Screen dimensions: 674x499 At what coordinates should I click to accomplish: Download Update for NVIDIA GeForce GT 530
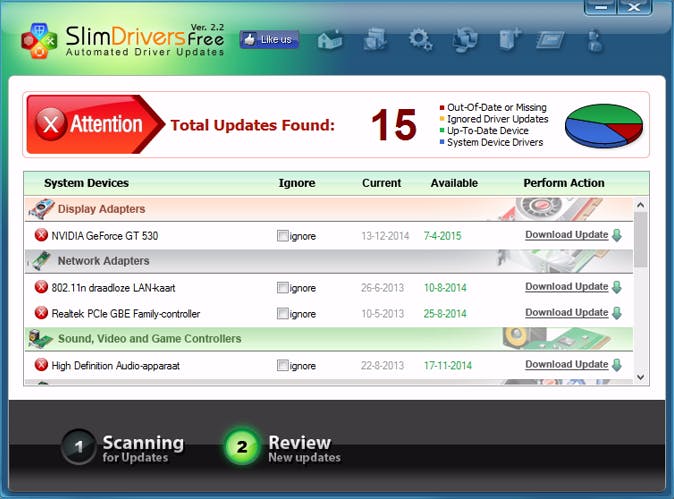(x=567, y=235)
